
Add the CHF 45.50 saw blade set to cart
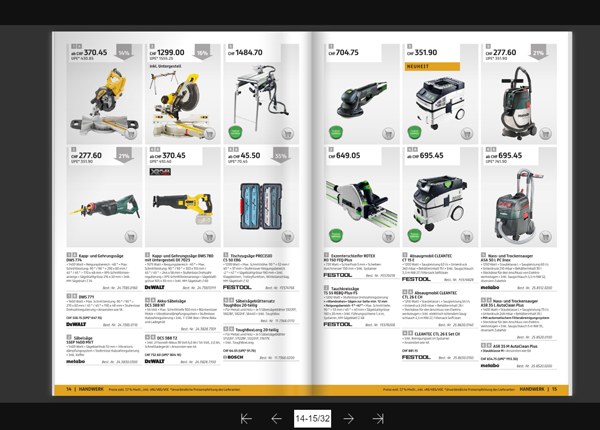click(x=287, y=237)
